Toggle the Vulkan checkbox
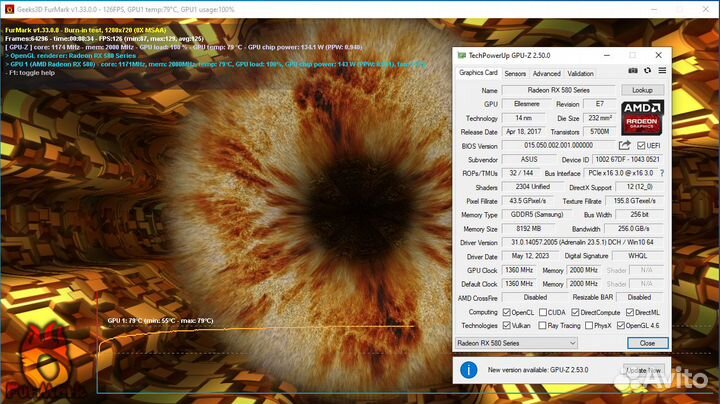720x404 pixels. point(506,325)
